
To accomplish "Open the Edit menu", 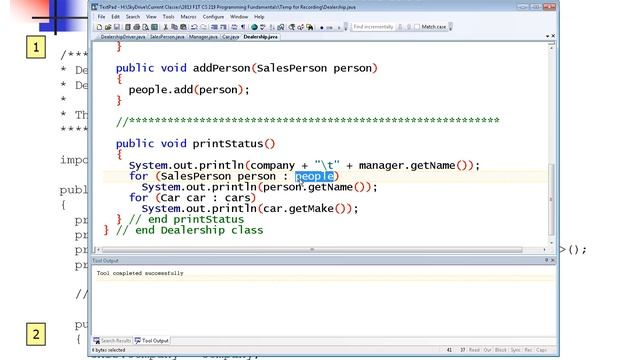I will point(116,17).
